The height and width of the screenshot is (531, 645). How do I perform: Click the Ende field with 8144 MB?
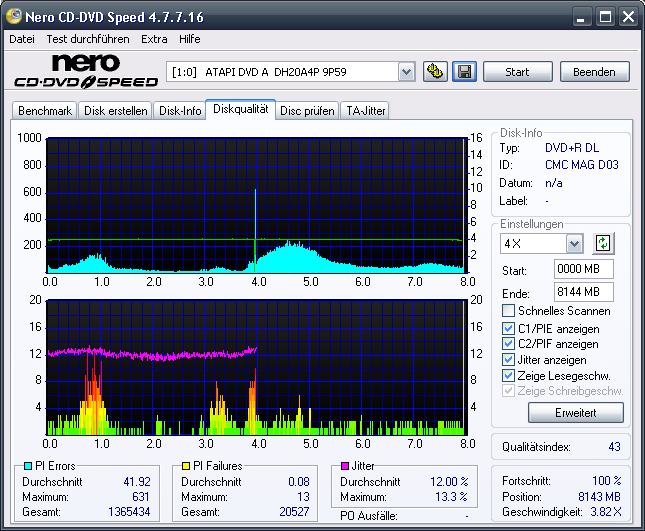(x=584, y=292)
